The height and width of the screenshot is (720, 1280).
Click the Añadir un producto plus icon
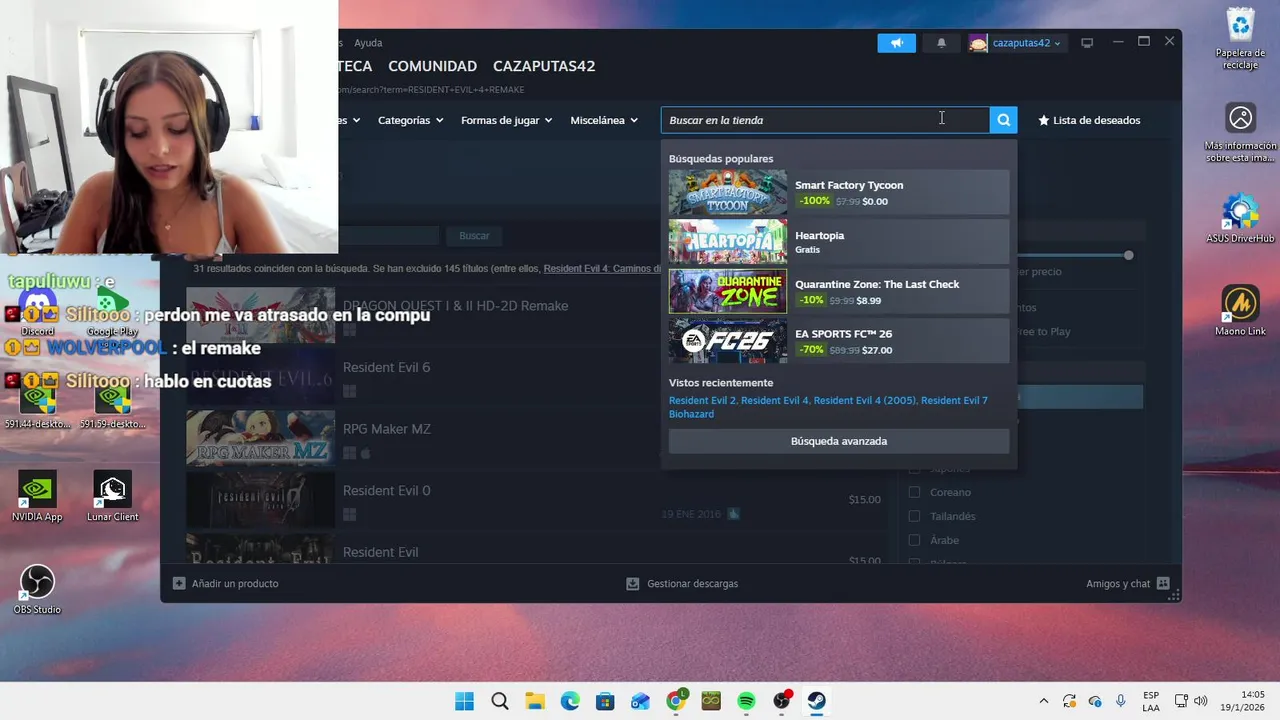click(x=179, y=583)
